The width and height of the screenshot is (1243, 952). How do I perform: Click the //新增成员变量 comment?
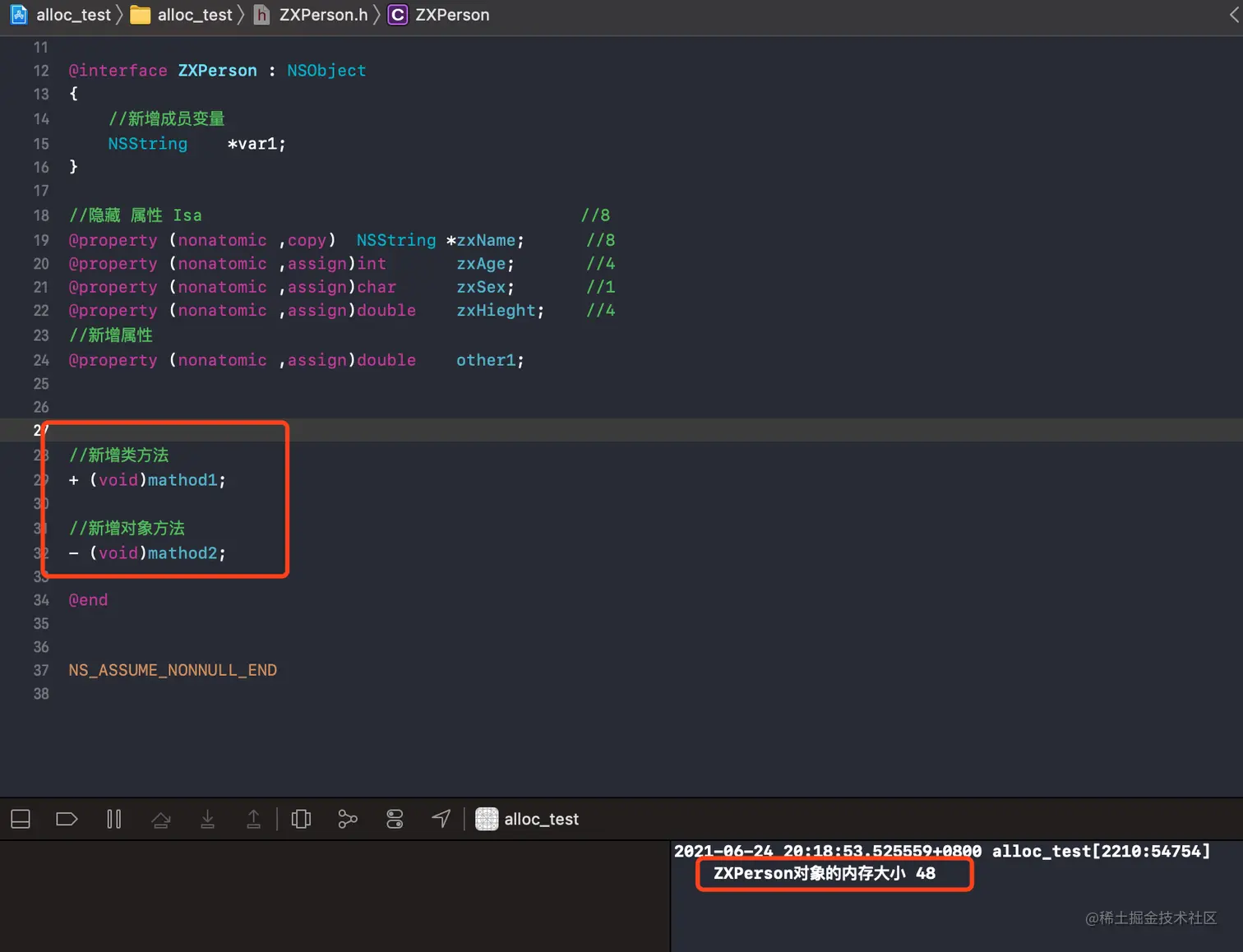pos(166,119)
